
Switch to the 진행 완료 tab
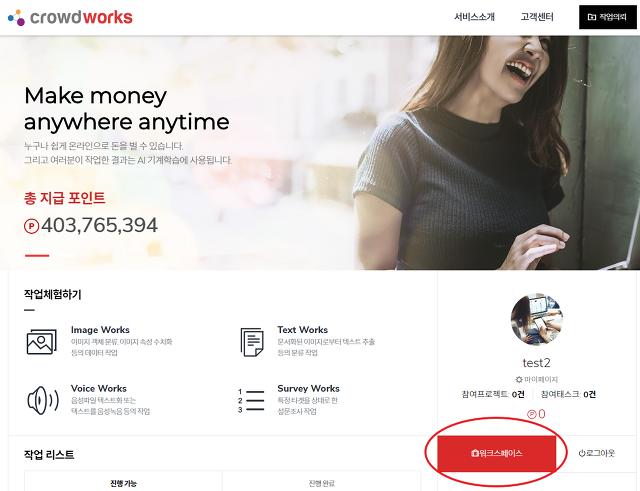322,481
